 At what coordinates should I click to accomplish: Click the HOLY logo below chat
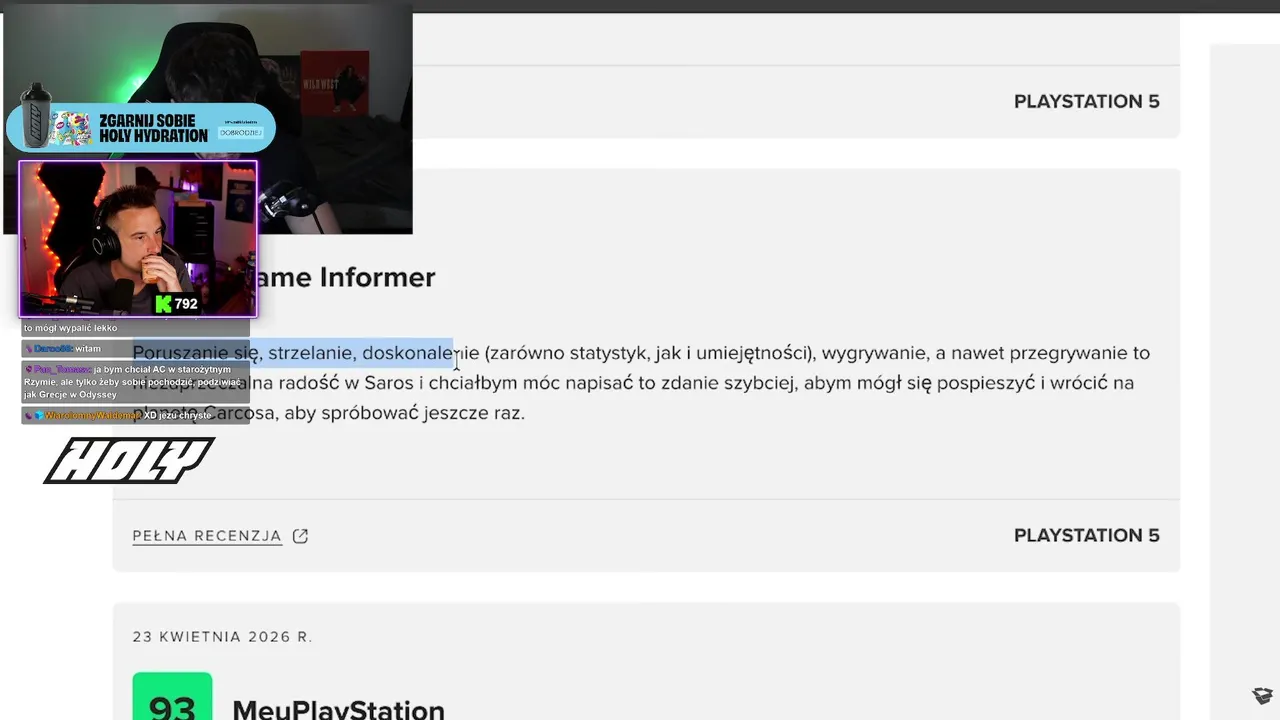click(x=129, y=461)
